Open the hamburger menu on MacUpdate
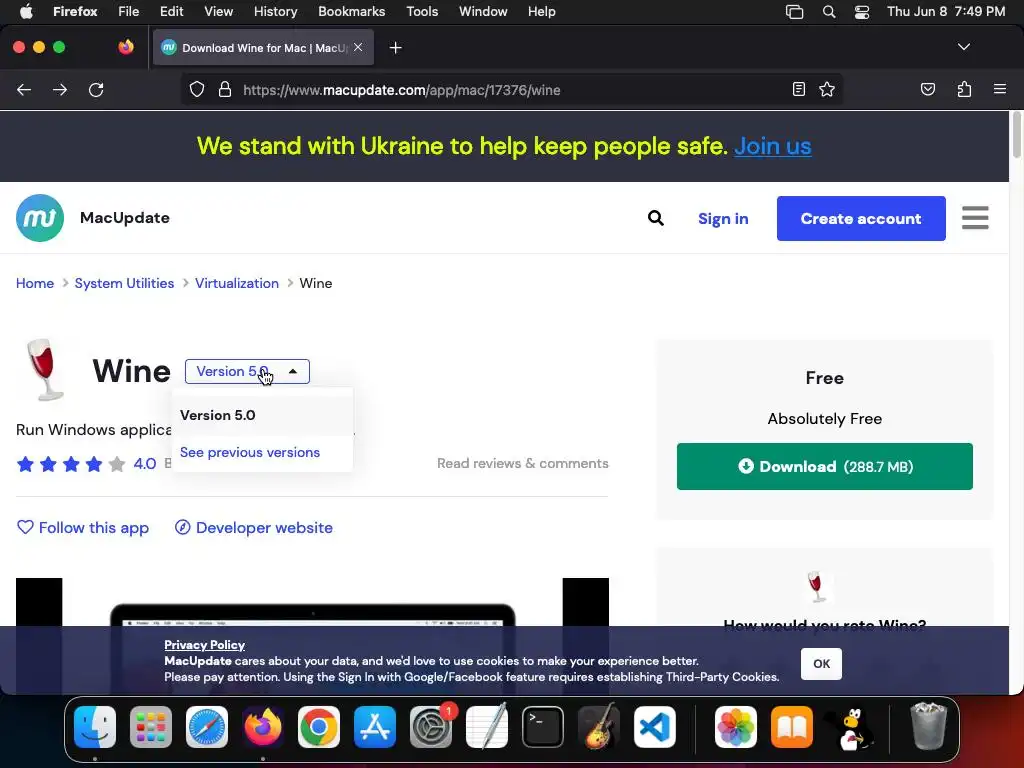Screen dimensions: 1024x768 [x=975, y=218]
